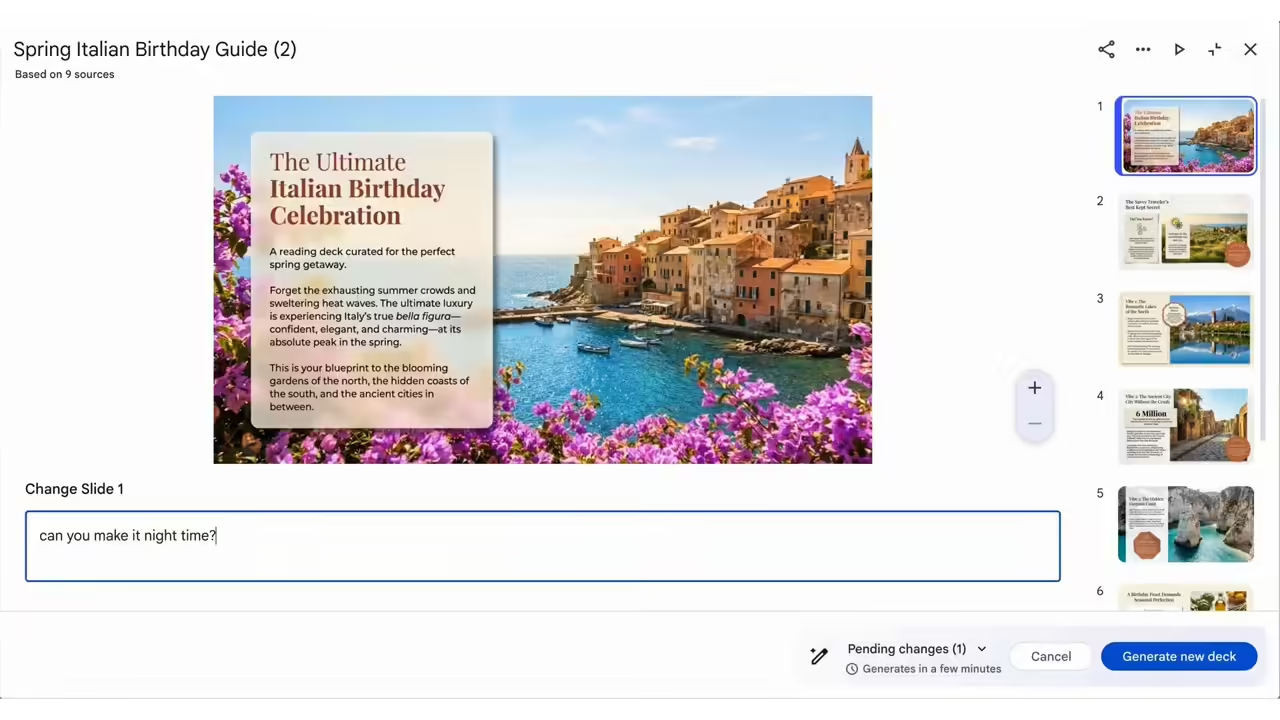The width and height of the screenshot is (1280, 720).
Task: Close the slide deck viewer
Action: pyautogui.click(x=1250, y=50)
